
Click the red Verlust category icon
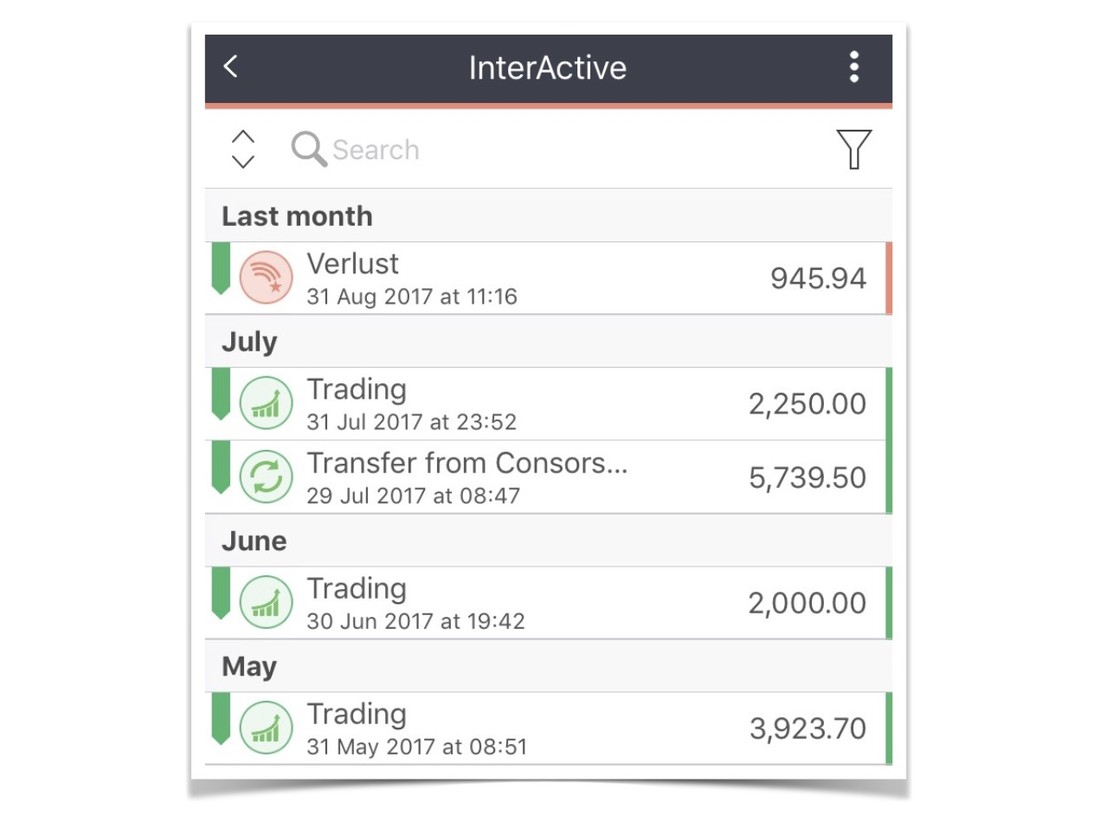click(266, 277)
